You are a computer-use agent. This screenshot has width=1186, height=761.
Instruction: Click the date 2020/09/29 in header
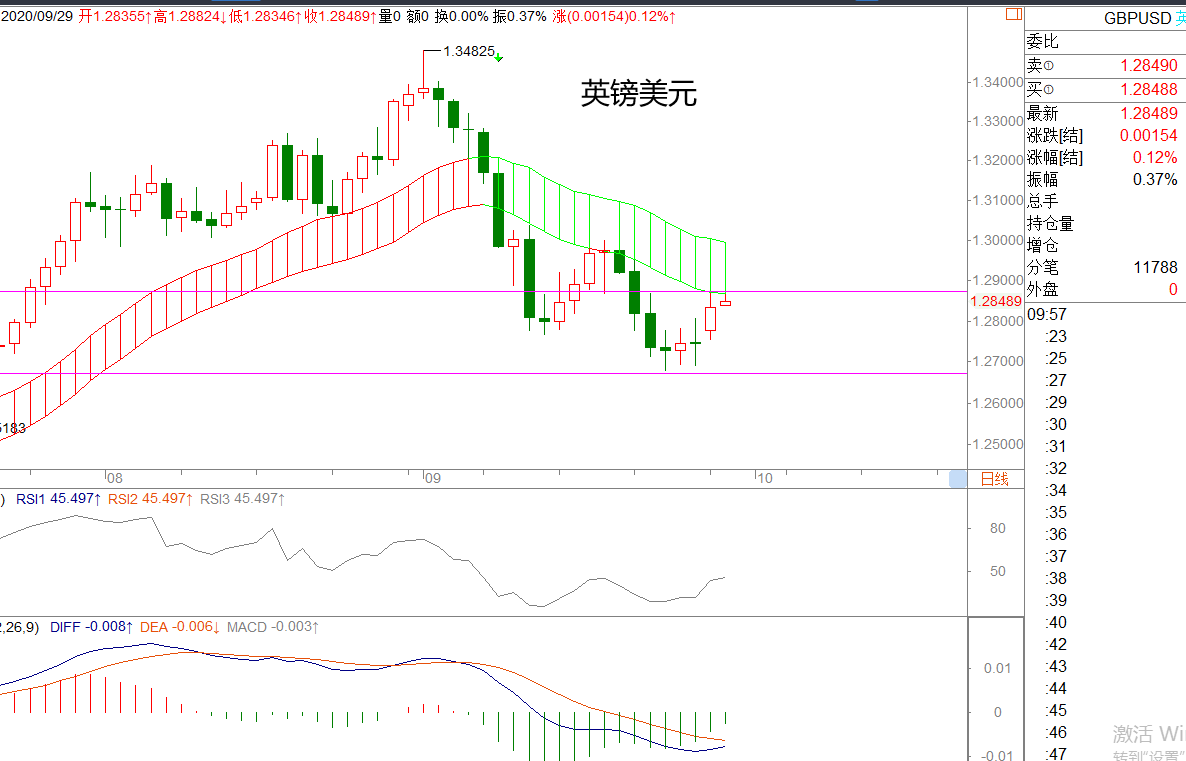pyautogui.click(x=37, y=16)
